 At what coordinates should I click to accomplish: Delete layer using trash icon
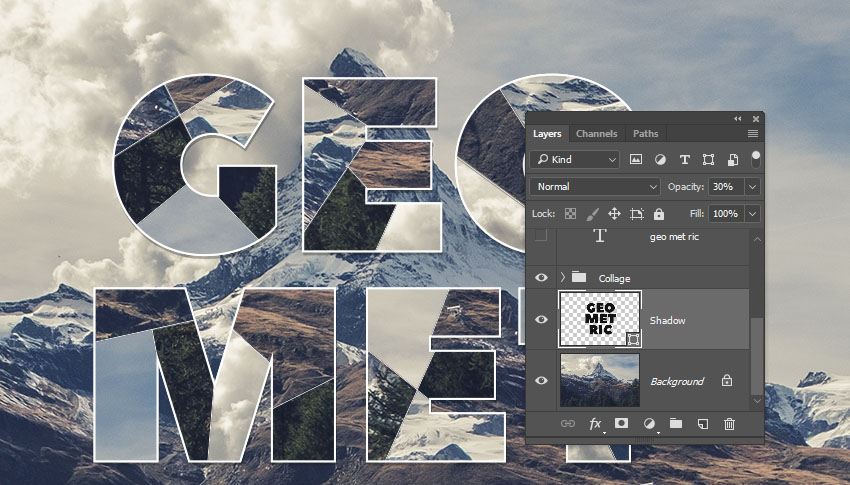(x=729, y=424)
